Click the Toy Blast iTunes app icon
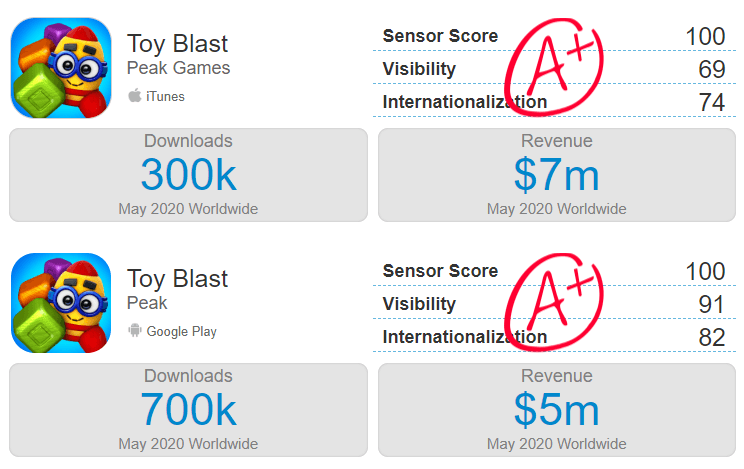 pos(61,68)
